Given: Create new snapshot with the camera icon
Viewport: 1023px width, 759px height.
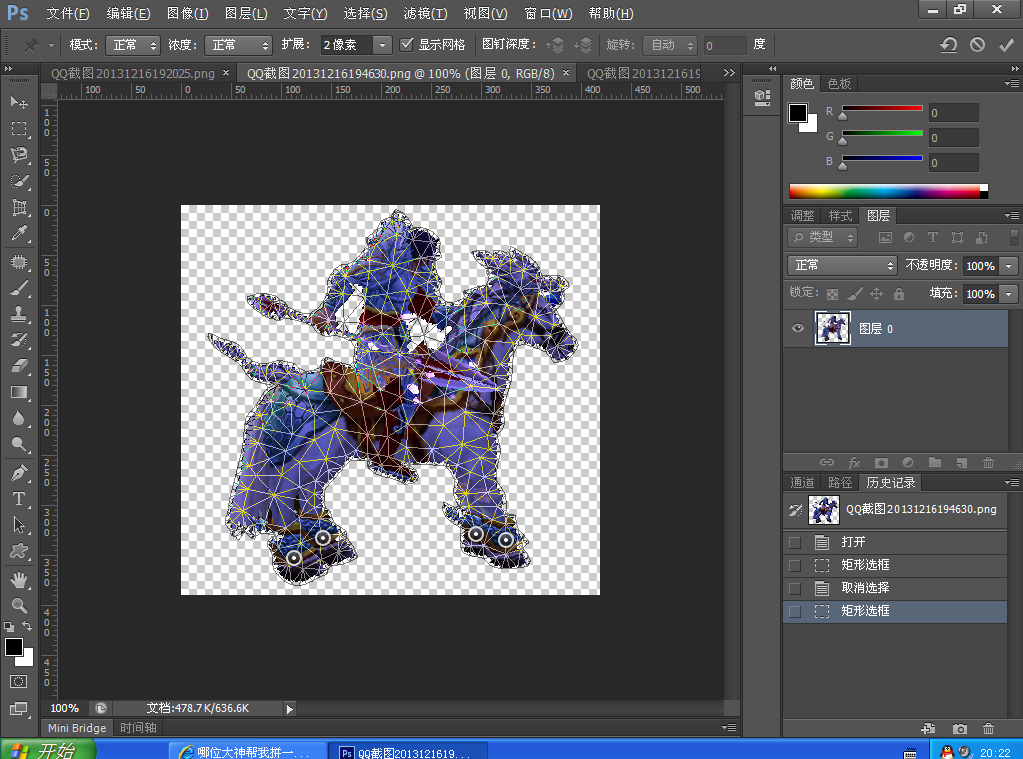Looking at the screenshot, I should coord(960,728).
